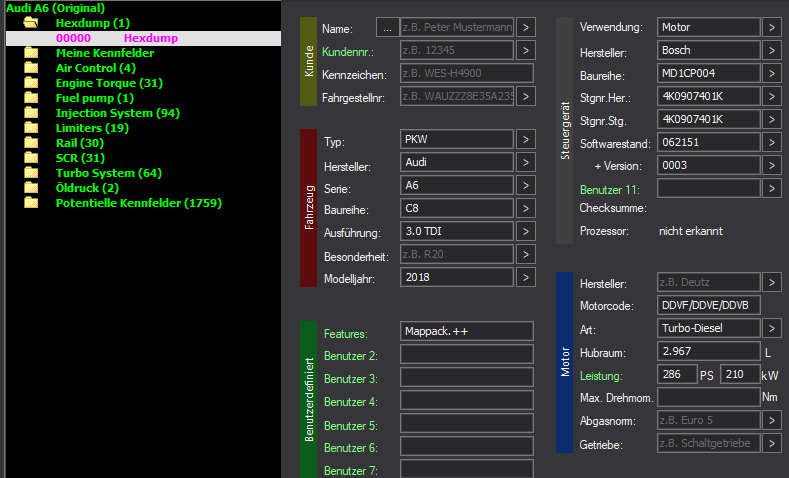
Task: Click the Benutzer 4 input field
Action: (467, 401)
